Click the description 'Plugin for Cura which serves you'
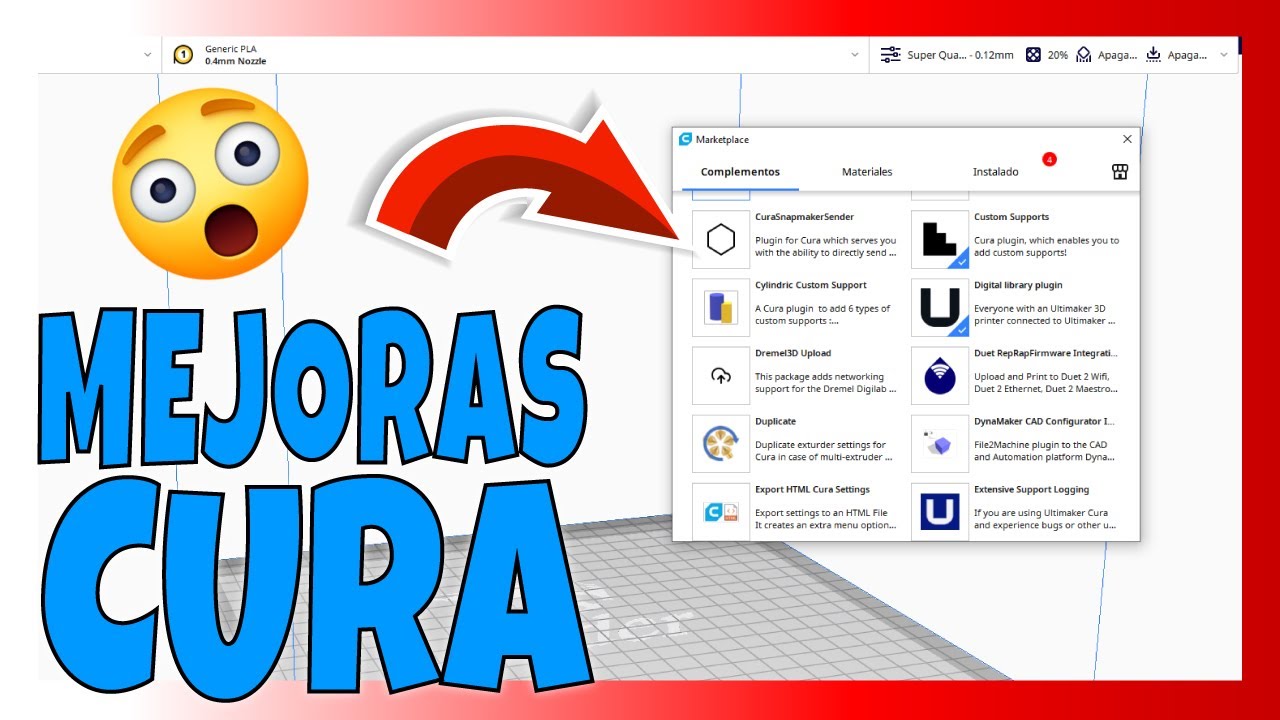Image resolution: width=1280 pixels, height=720 pixels. (825, 240)
